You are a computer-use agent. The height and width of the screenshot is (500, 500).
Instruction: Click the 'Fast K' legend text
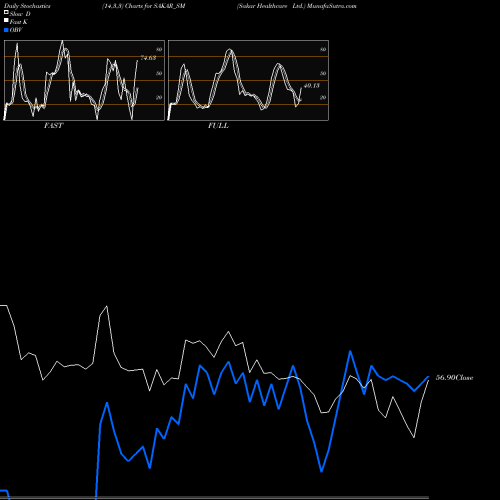[19, 22]
